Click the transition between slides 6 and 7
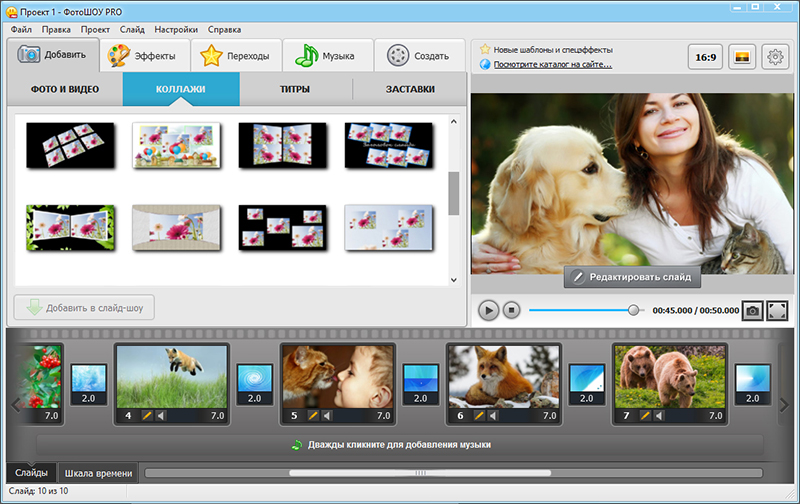Viewport: 800px width, 504px height. click(x=587, y=384)
